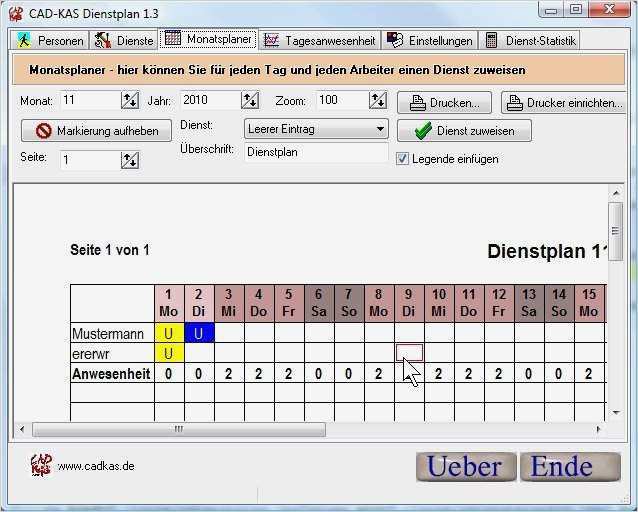Click day header 12 Fr
This screenshot has width=638, height=512.
tap(499, 303)
